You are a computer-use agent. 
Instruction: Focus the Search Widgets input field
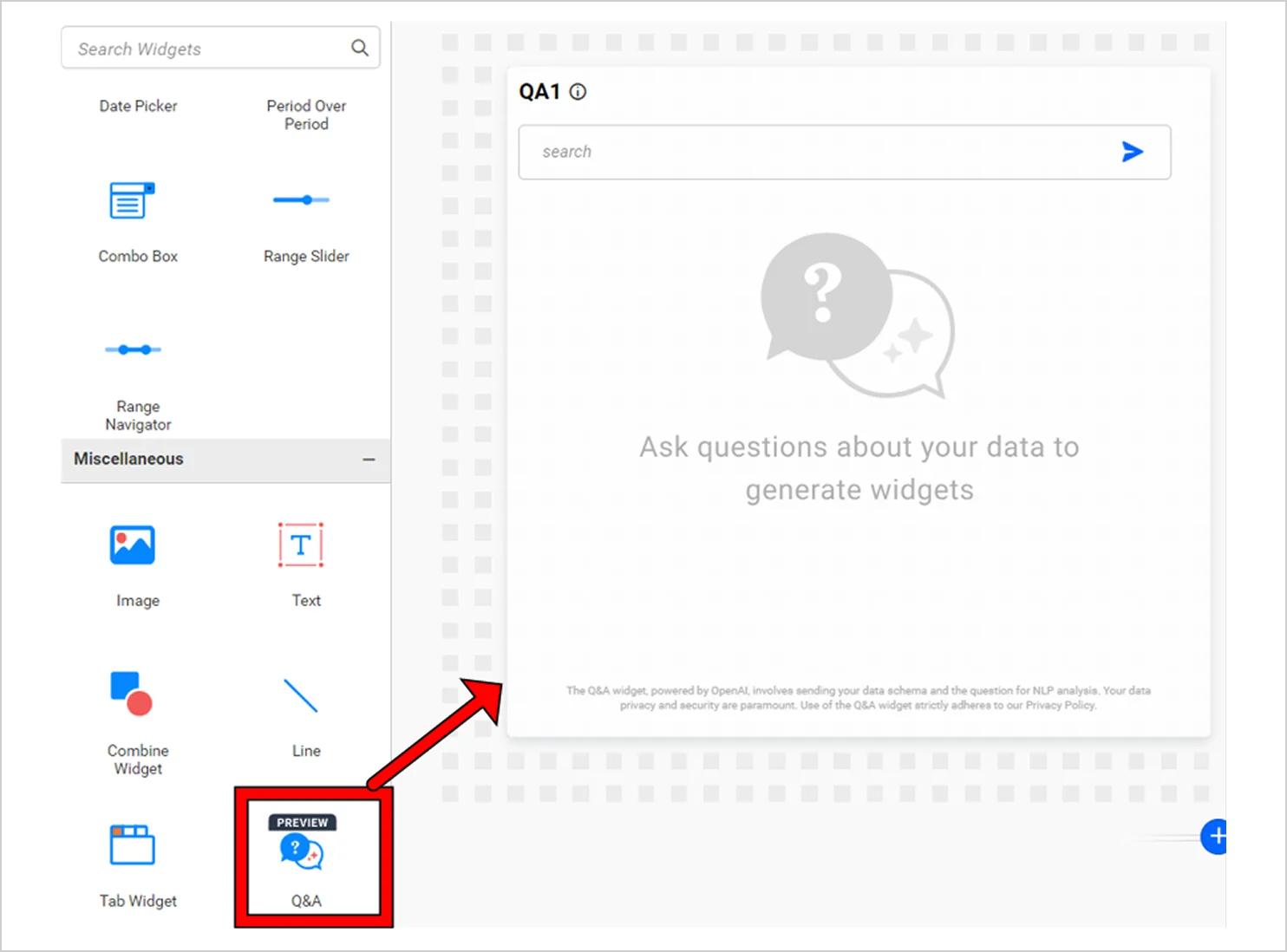point(208,49)
